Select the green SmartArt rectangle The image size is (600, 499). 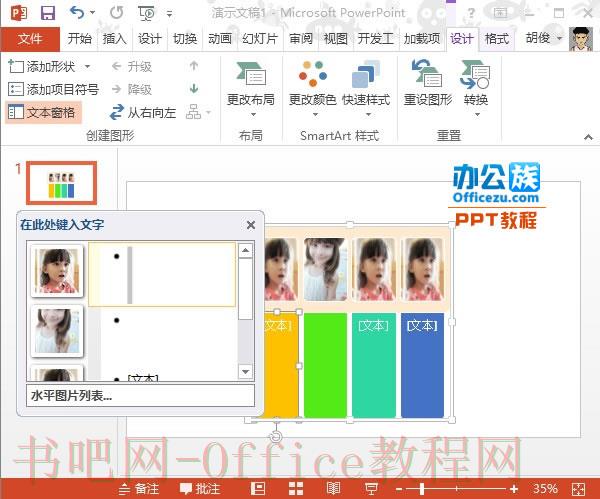click(325, 365)
